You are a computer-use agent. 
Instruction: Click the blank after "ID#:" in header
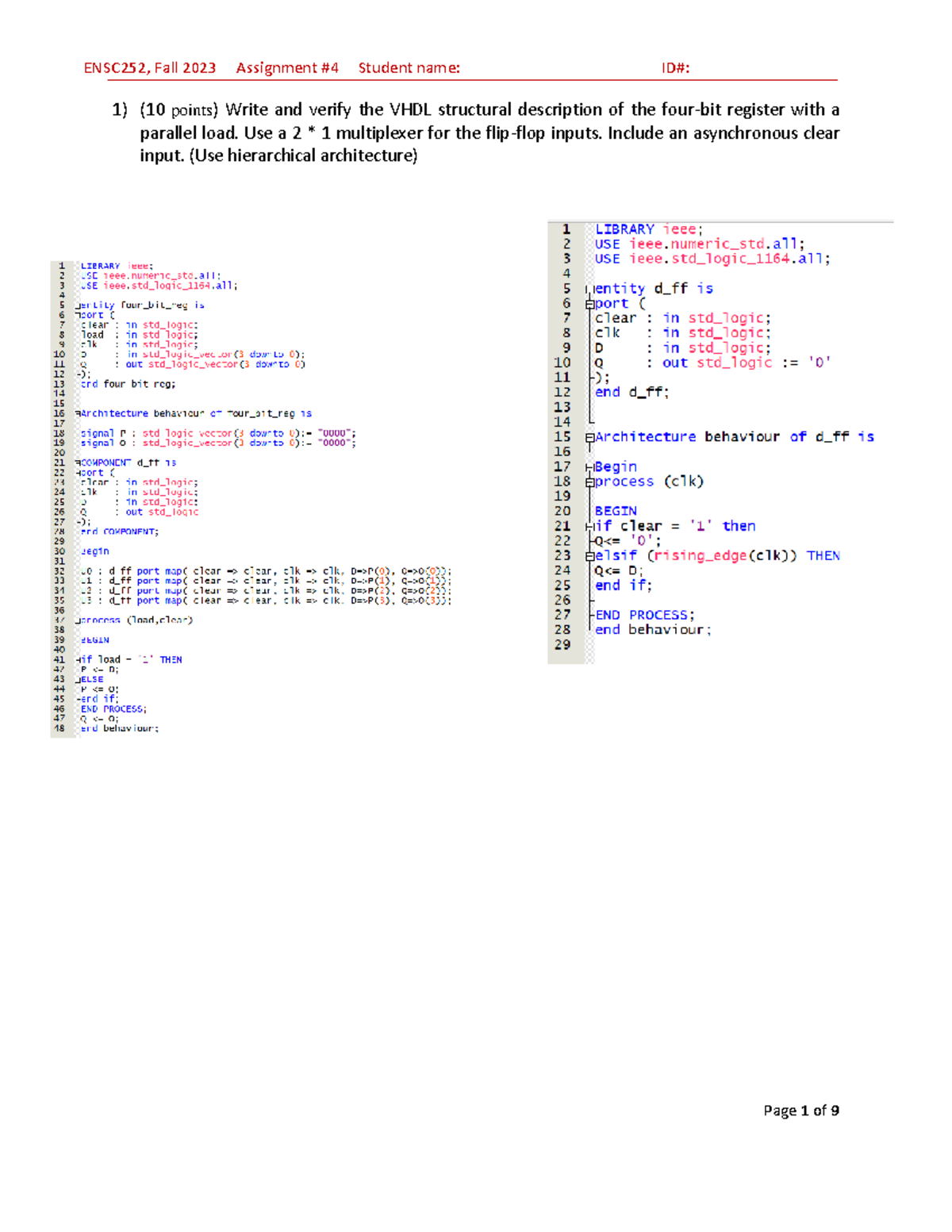click(762, 68)
